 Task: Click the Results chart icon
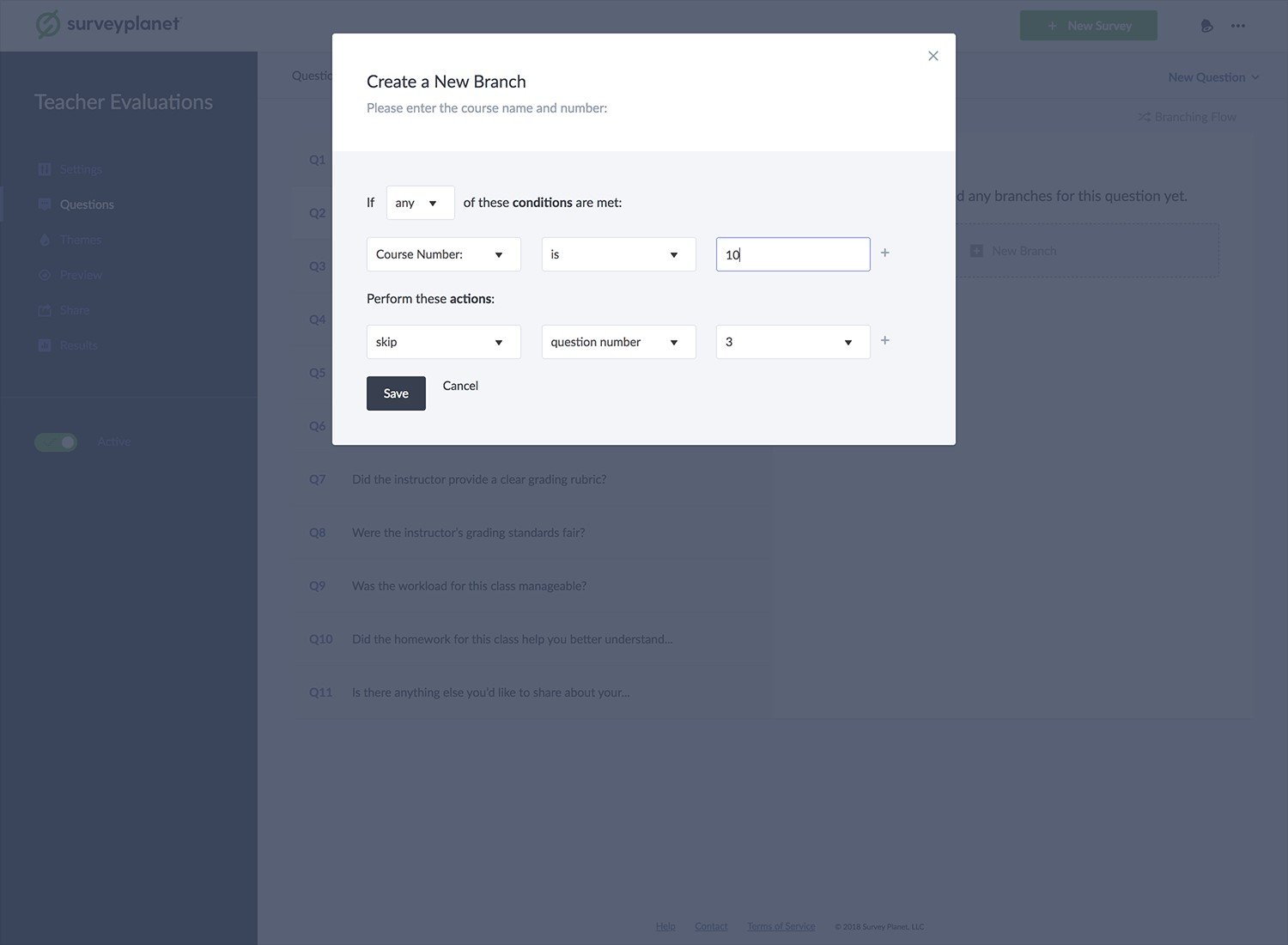click(45, 345)
